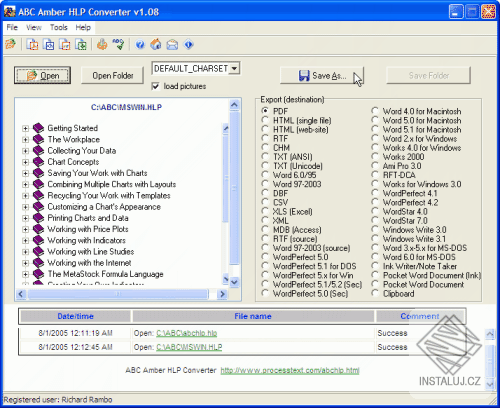The image size is (500, 408).
Task: Open the Help menu
Action: click(x=83, y=27)
